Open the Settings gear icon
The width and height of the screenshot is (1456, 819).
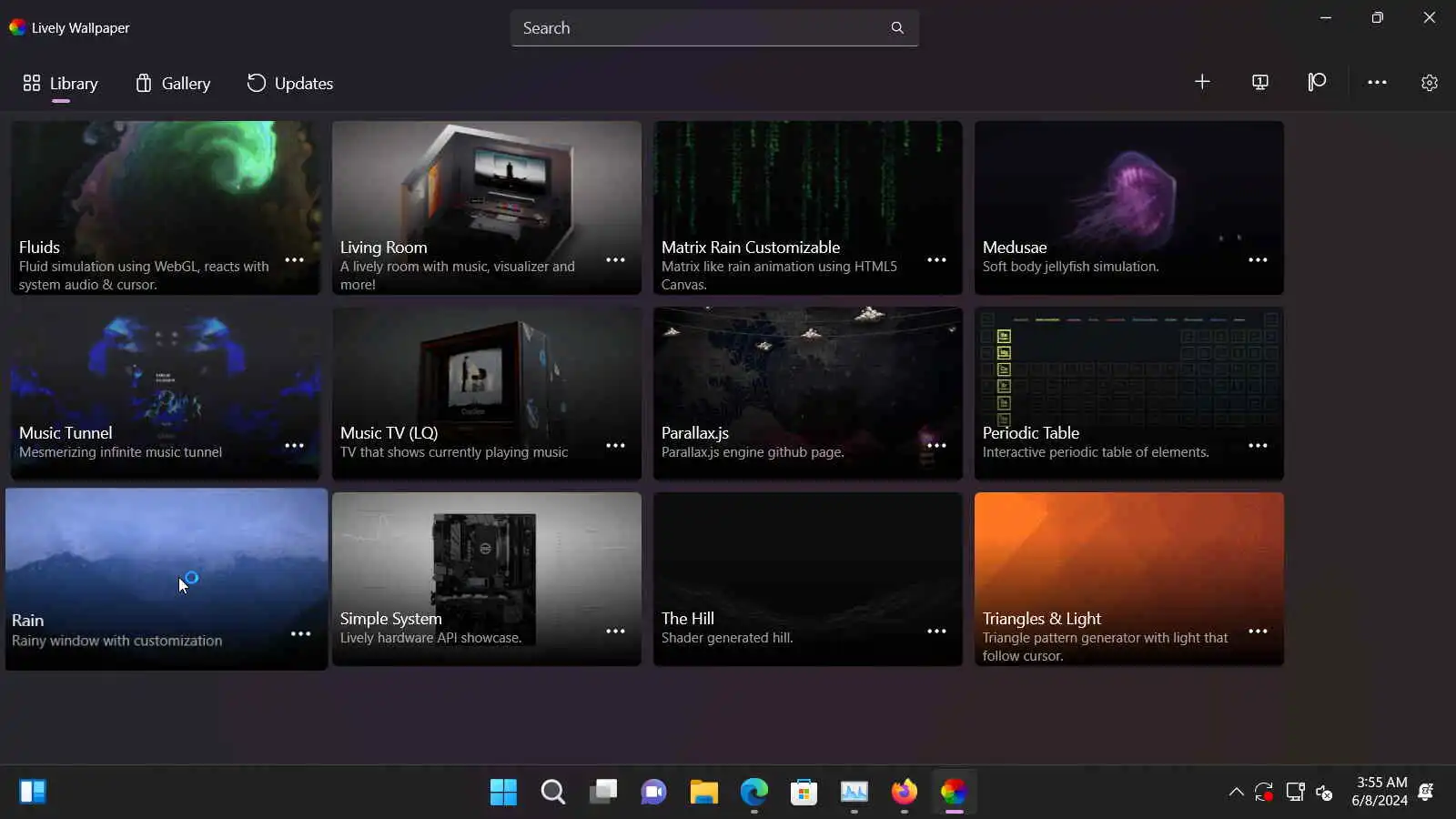[1430, 83]
